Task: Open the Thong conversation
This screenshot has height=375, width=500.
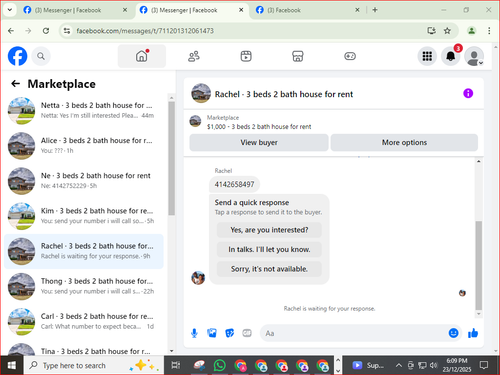Action: pos(84,286)
